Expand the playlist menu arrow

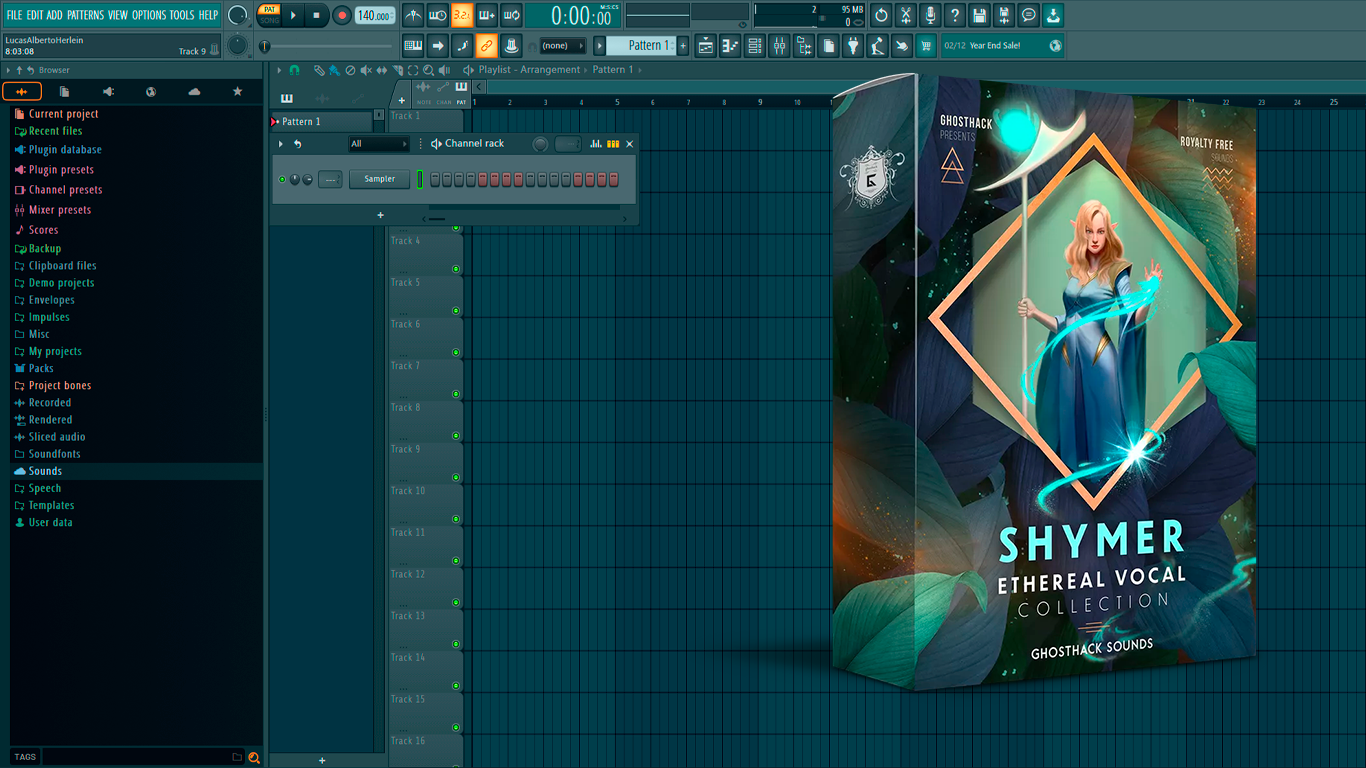coord(280,70)
